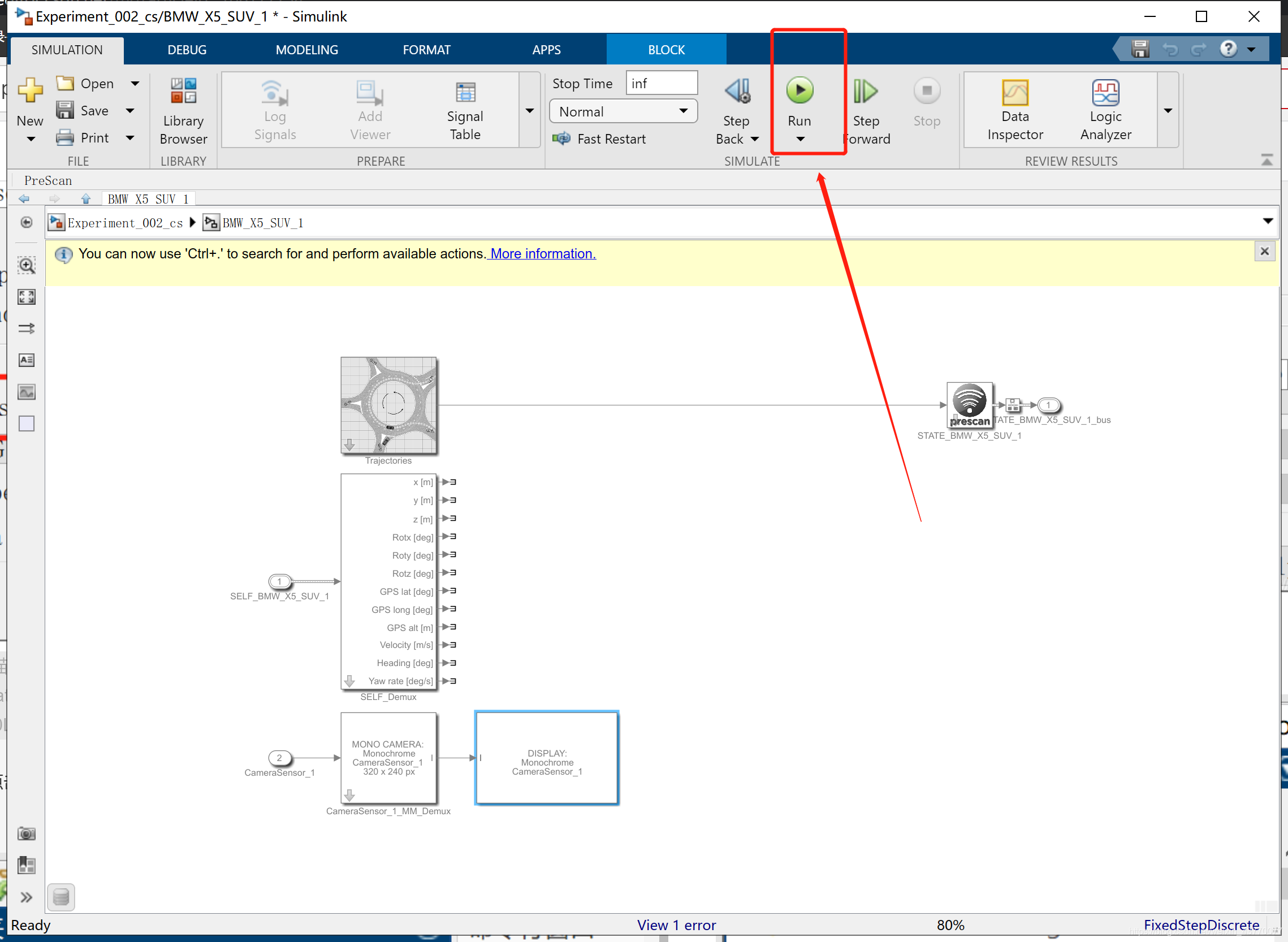Select the Trajectories block

[x=389, y=405]
